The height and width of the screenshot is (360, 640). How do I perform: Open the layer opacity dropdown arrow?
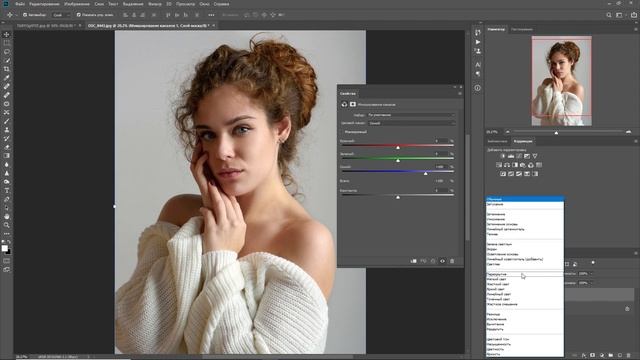coord(591,273)
